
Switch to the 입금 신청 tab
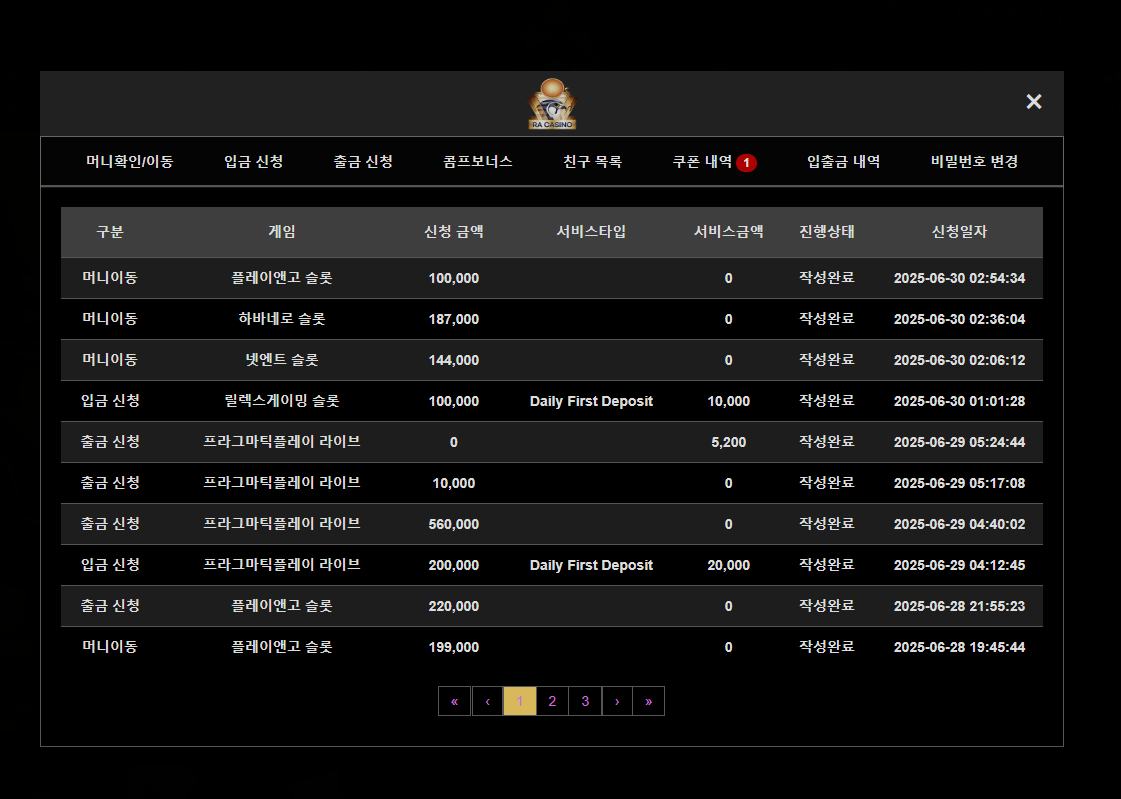click(x=253, y=161)
